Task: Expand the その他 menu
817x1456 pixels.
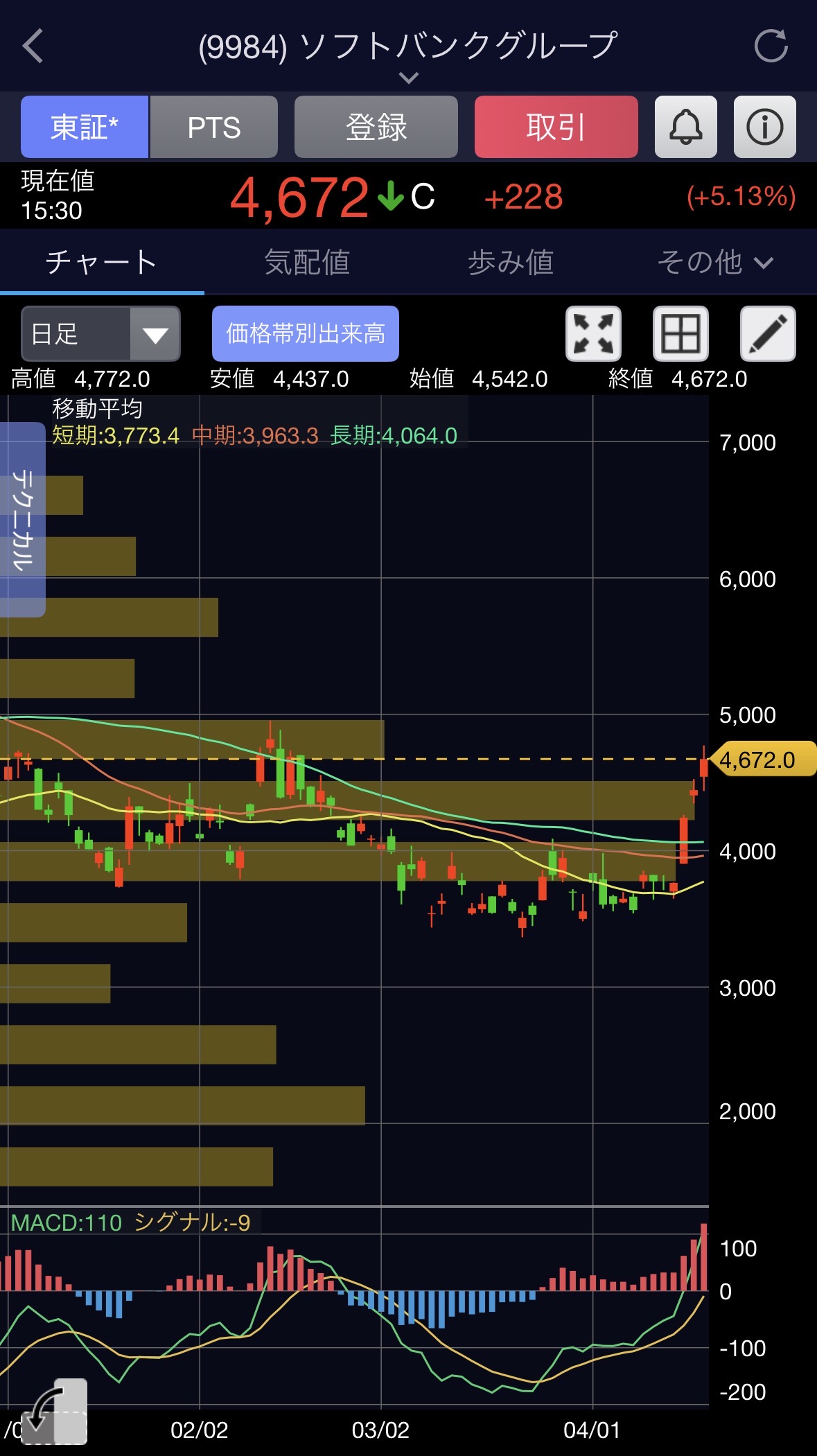Action: coord(714,263)
